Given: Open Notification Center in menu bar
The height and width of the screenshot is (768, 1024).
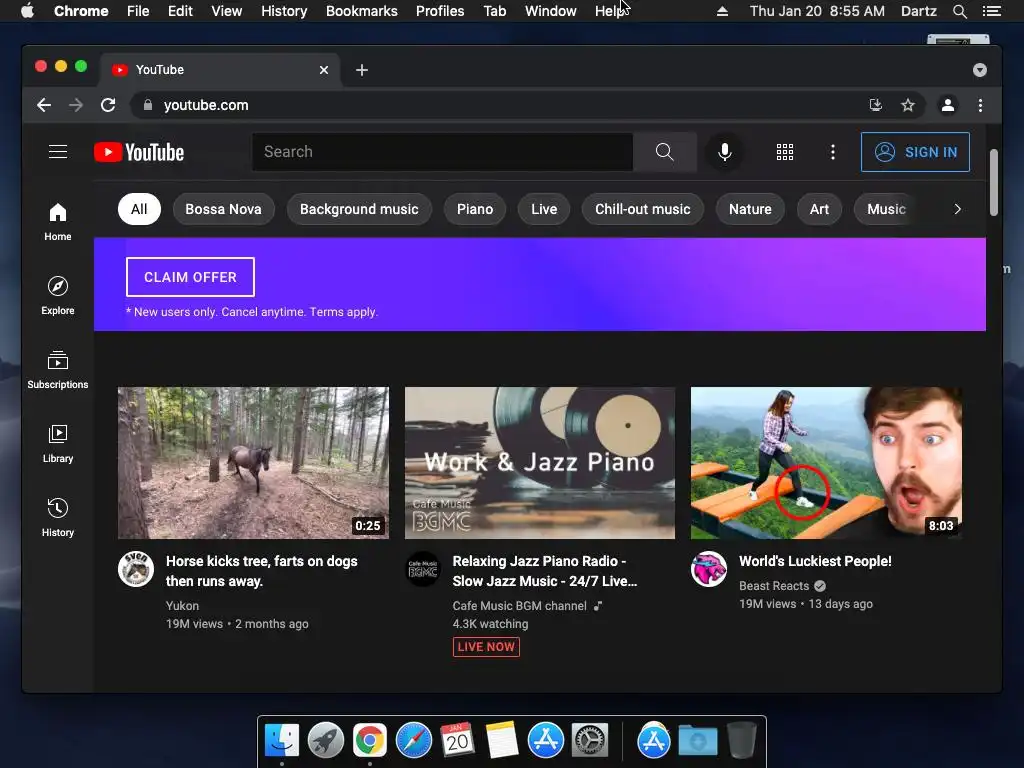Looking at the screenshot, I should [x=991, y=11].
